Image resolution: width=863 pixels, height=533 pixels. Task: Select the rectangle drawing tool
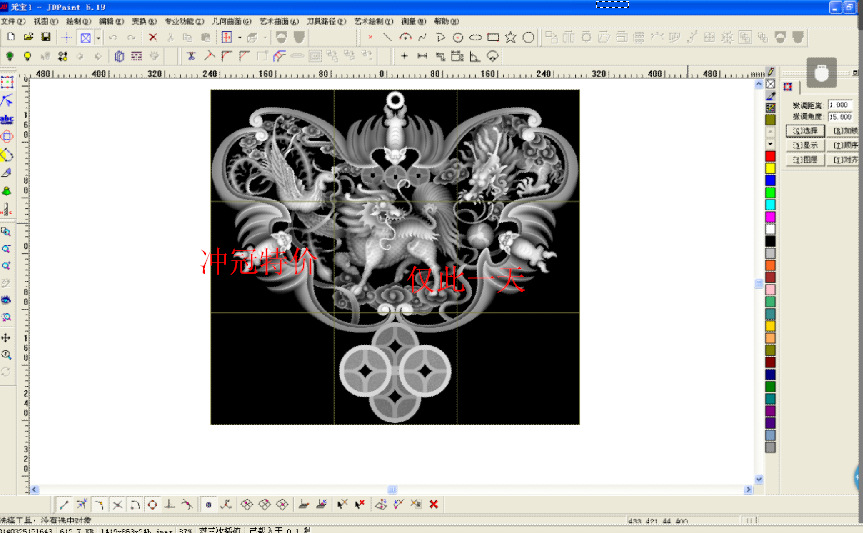[x=493, y=37]
